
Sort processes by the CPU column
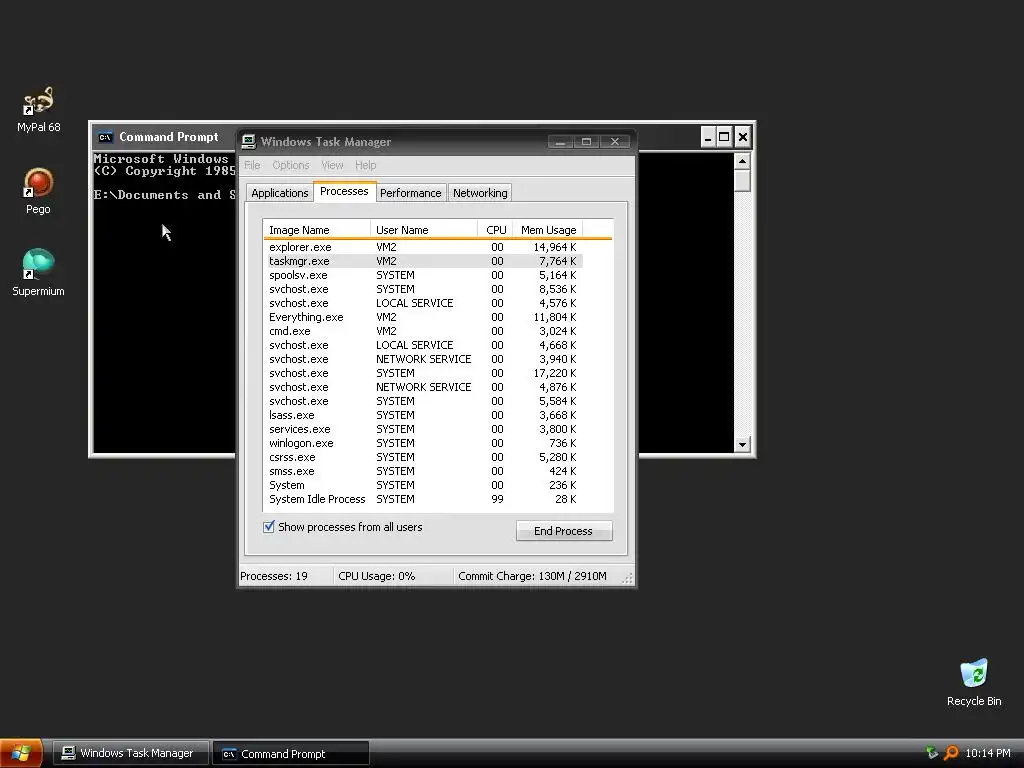coord(495,230)
